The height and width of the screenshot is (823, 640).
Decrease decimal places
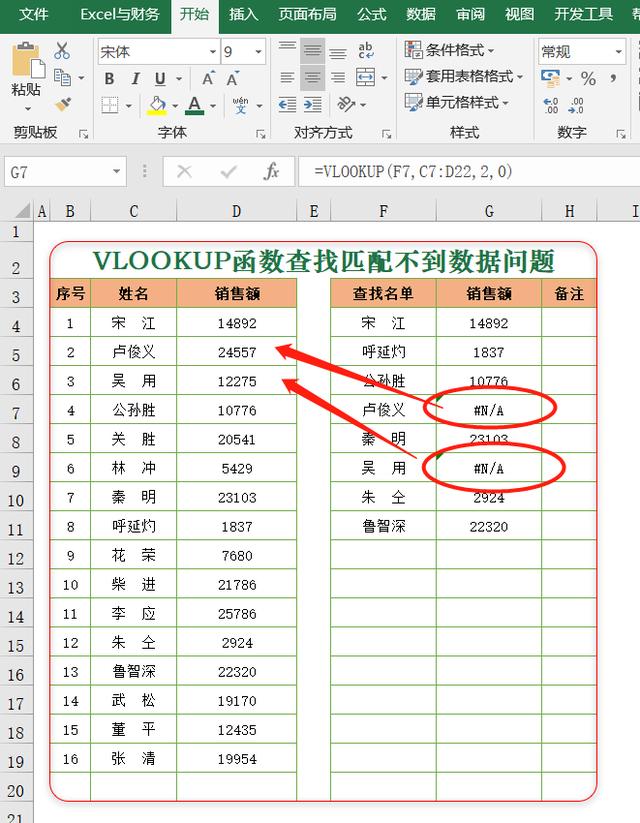tap(575, 105)
